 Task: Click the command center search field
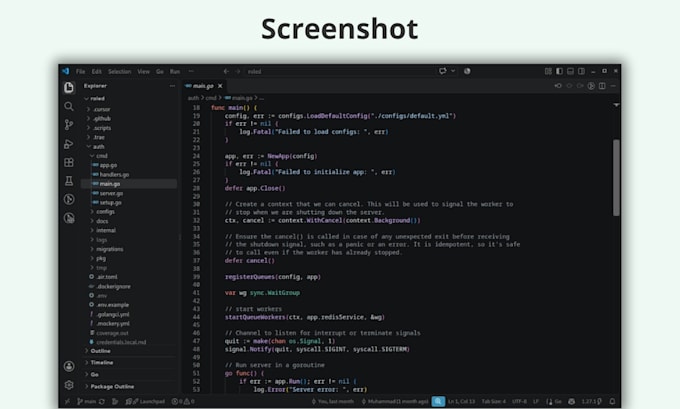point(339,72)
